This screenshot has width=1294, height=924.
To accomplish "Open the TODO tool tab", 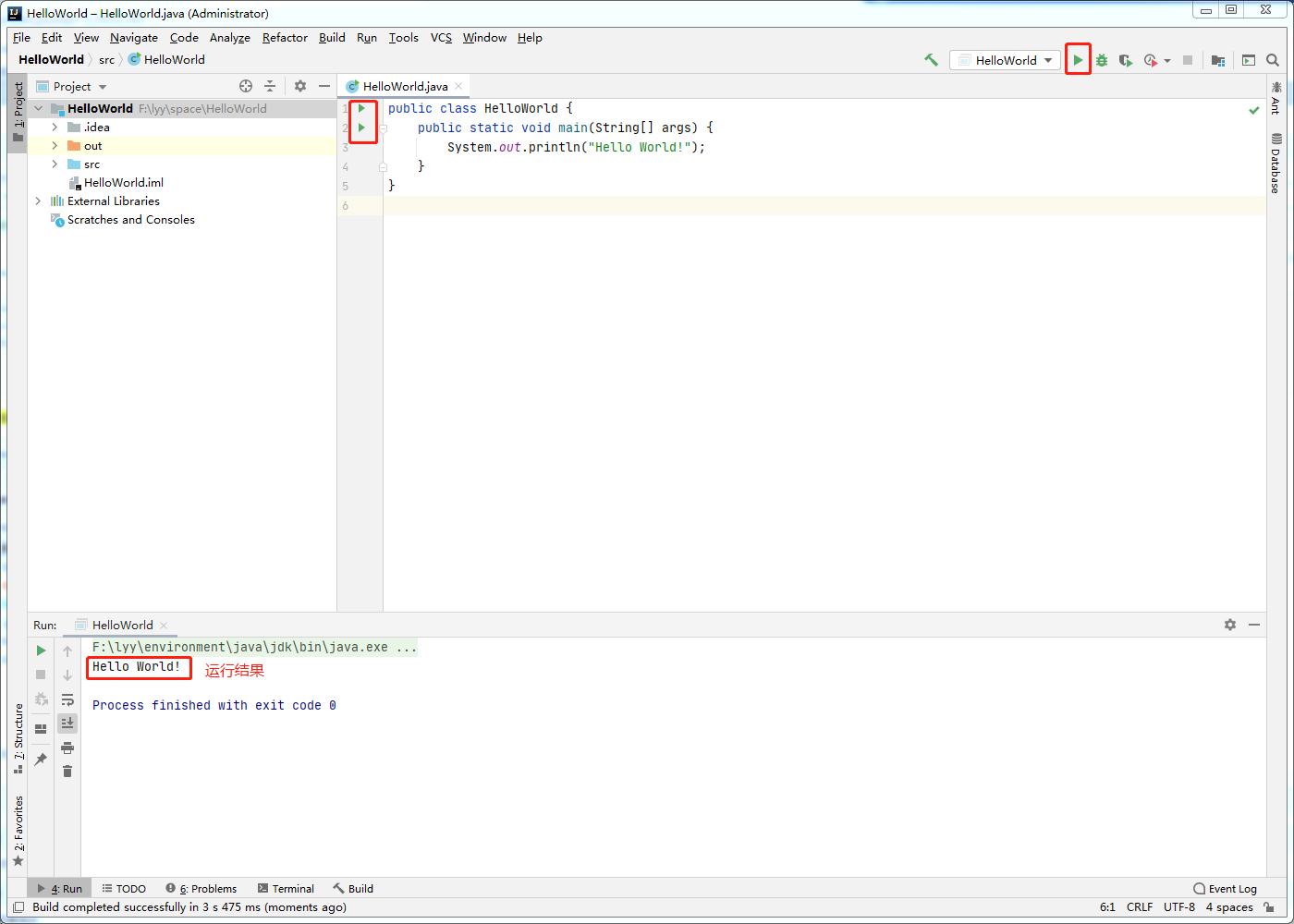I will click(x=124, y=888).
